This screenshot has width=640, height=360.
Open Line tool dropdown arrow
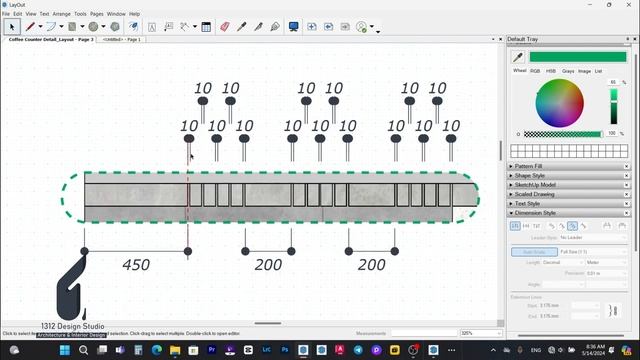point(40,27)
